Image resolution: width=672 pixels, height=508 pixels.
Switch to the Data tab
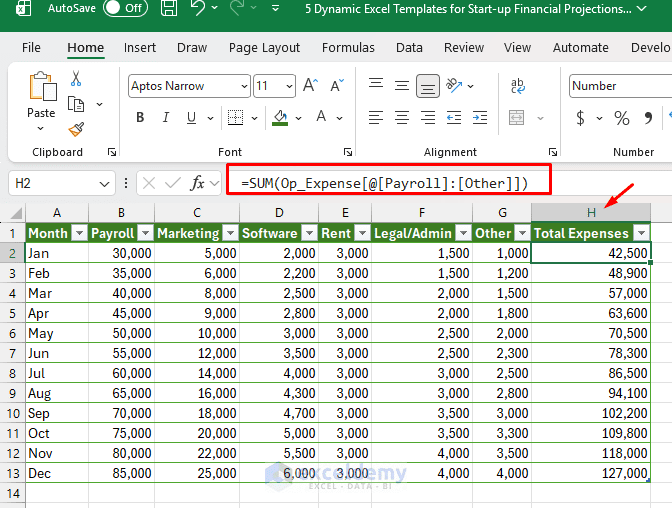click(x=409, y=48)
